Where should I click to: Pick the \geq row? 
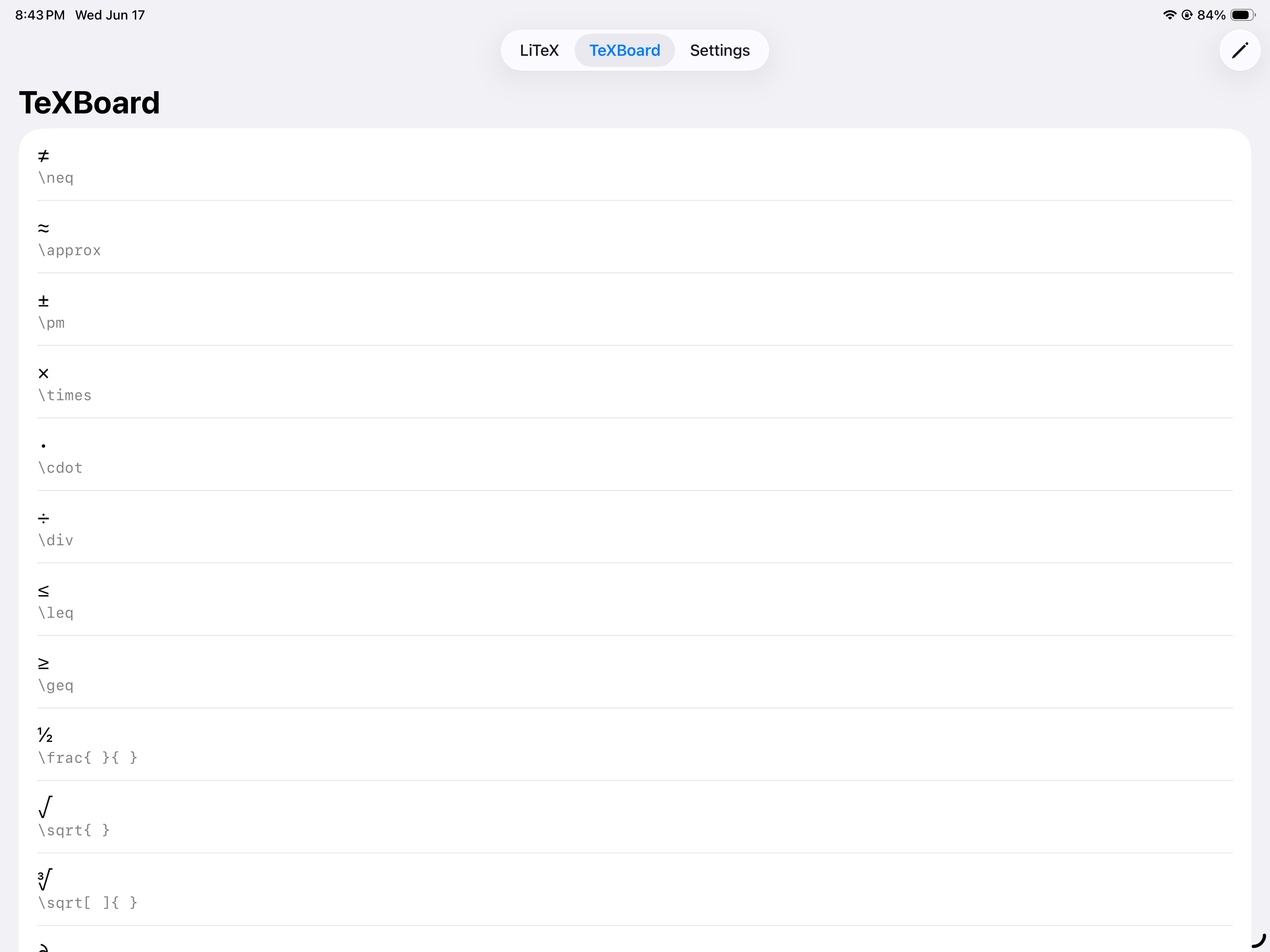pos(635,672)
